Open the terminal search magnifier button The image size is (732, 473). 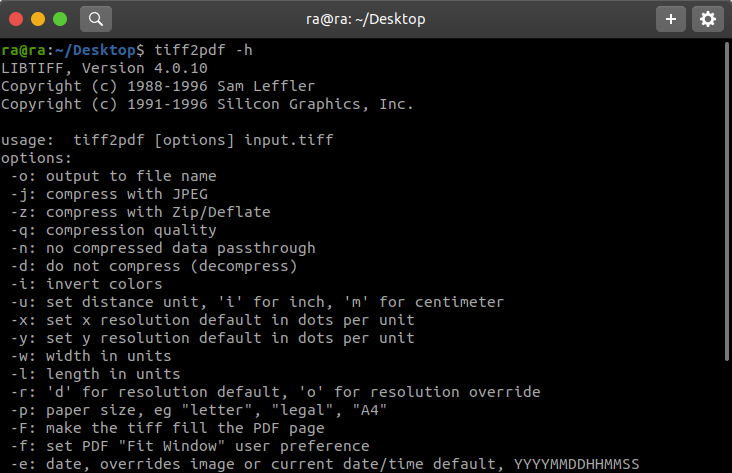click(95, 18)
